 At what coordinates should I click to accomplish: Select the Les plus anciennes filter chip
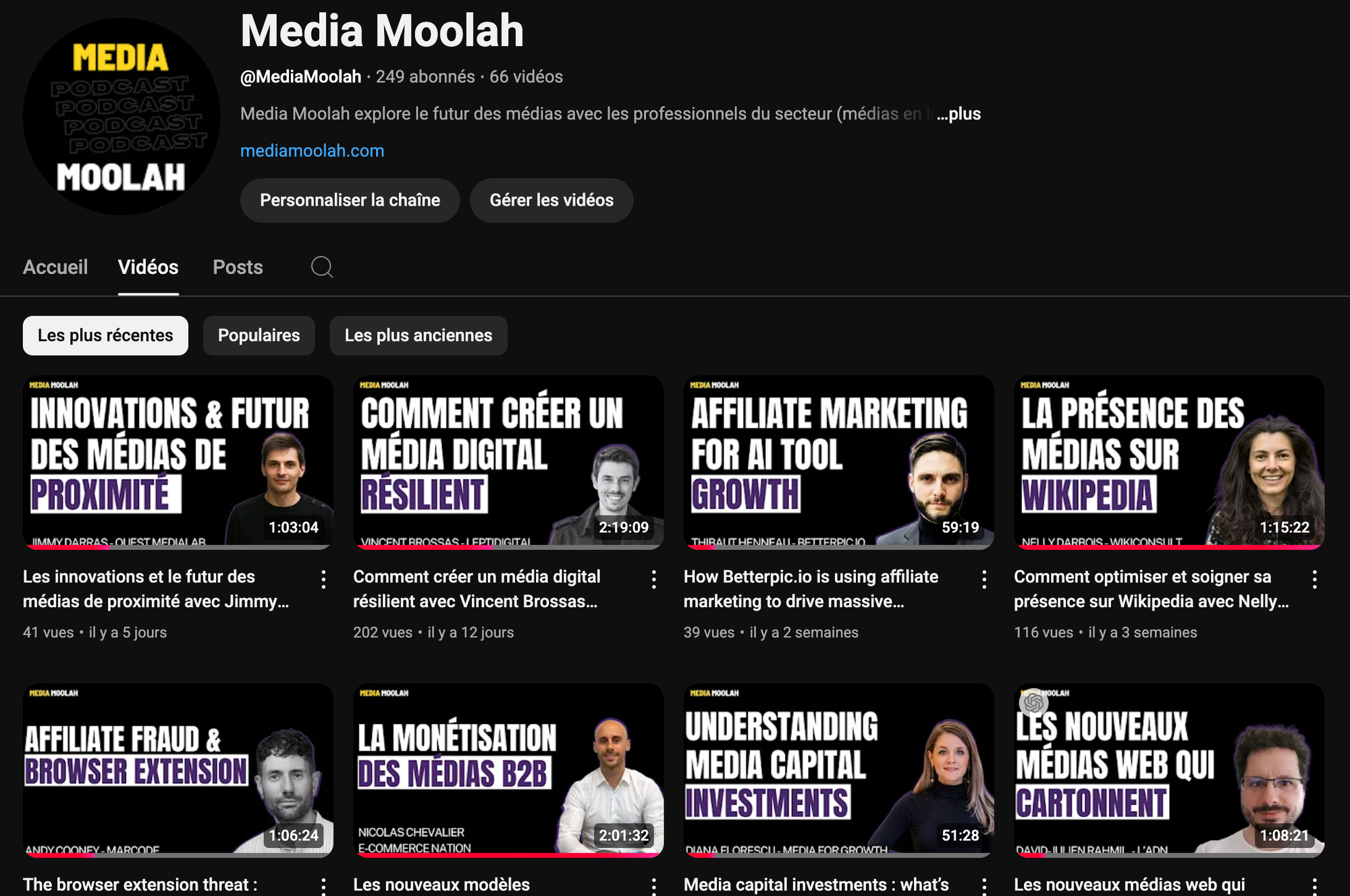pyautogui.click(x=418, y=335)
